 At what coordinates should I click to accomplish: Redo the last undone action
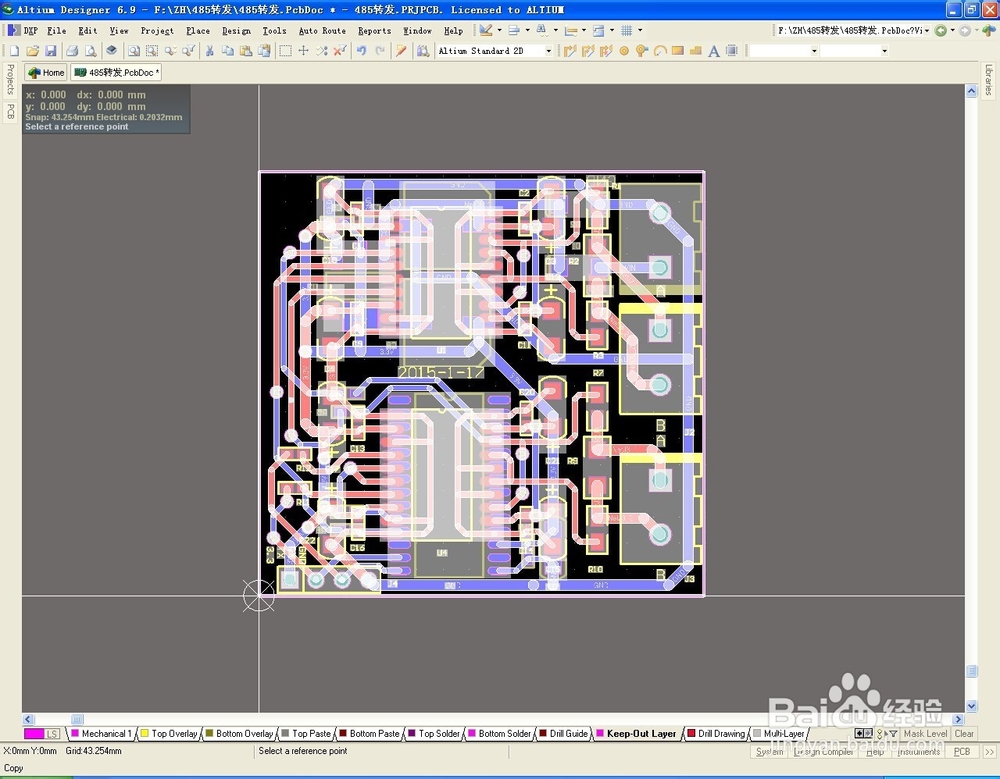tap(380, 51)
